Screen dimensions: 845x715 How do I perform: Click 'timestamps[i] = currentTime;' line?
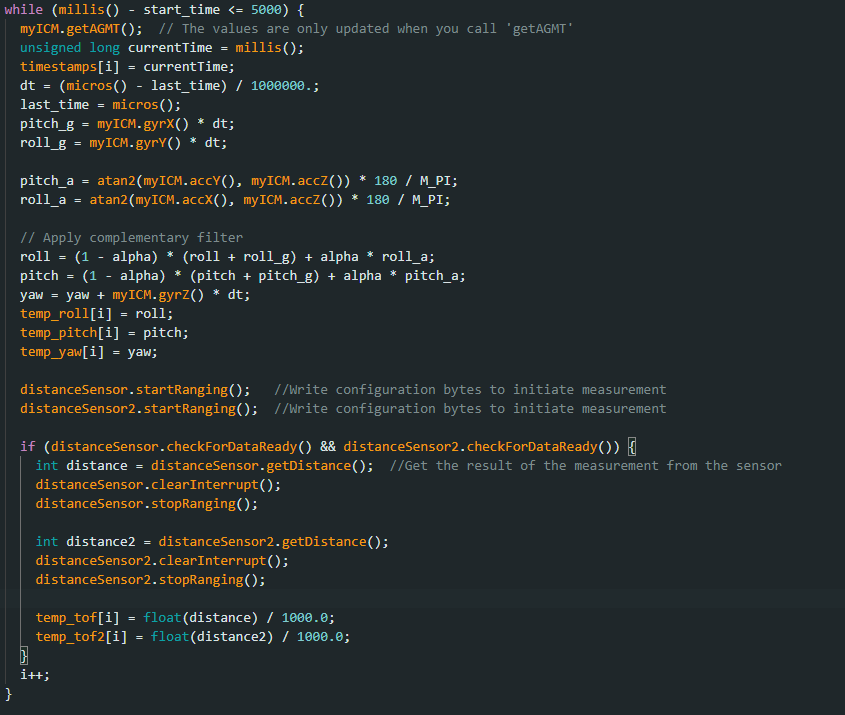(x=128, y=67)
